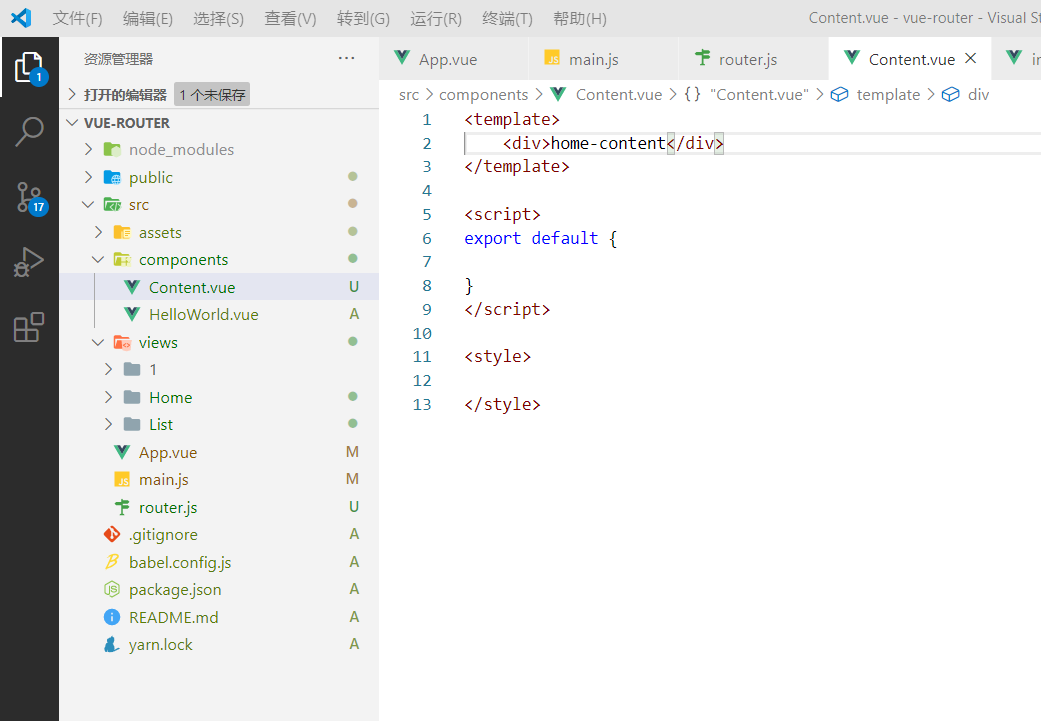
Task: Expand the public folder chevron
Action: pos(88,177)
